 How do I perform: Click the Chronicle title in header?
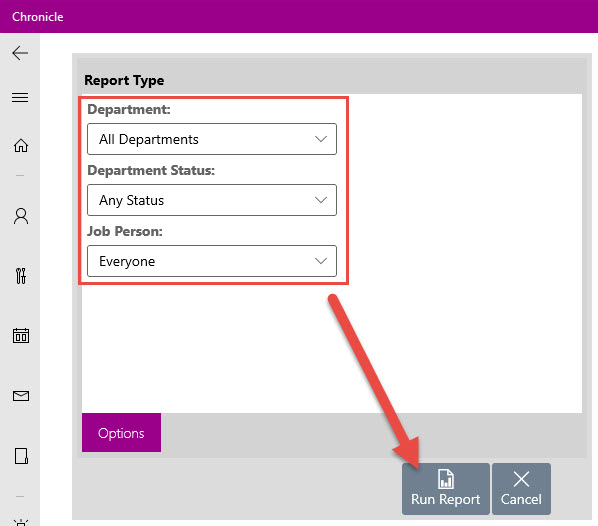38,17
